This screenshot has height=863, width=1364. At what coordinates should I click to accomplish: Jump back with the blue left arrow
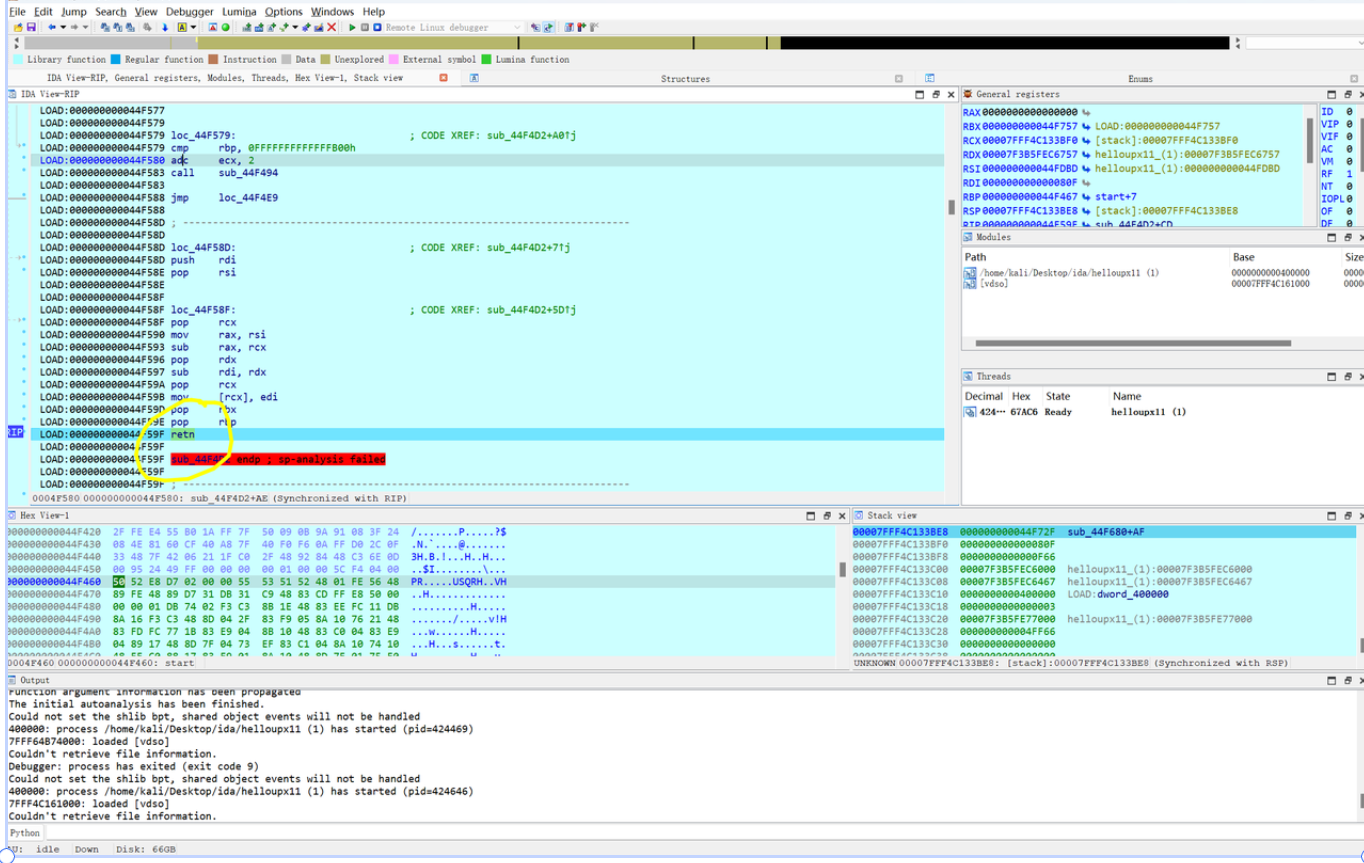click(51, 27)
